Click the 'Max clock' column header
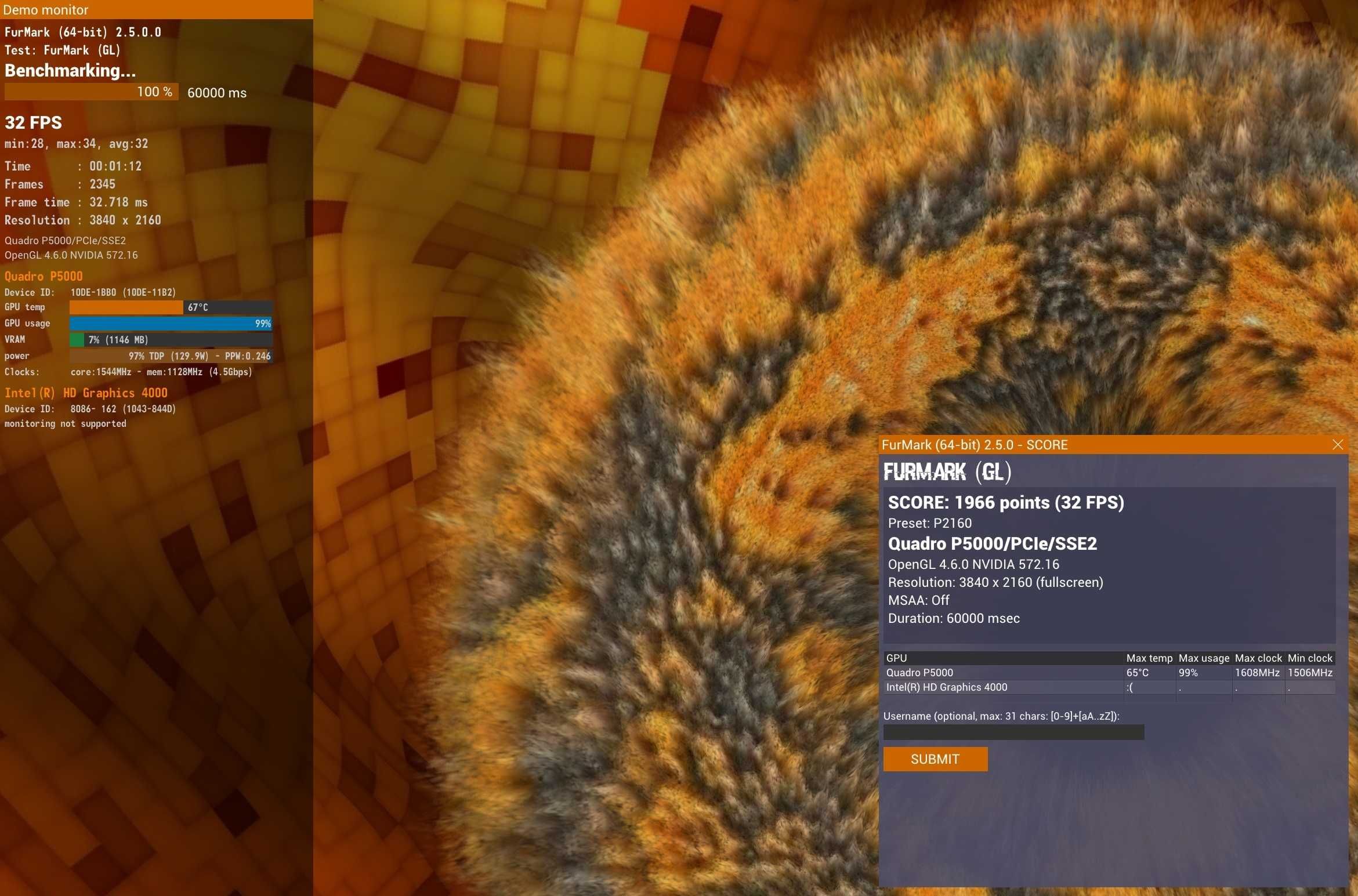 click(1258, 658)
